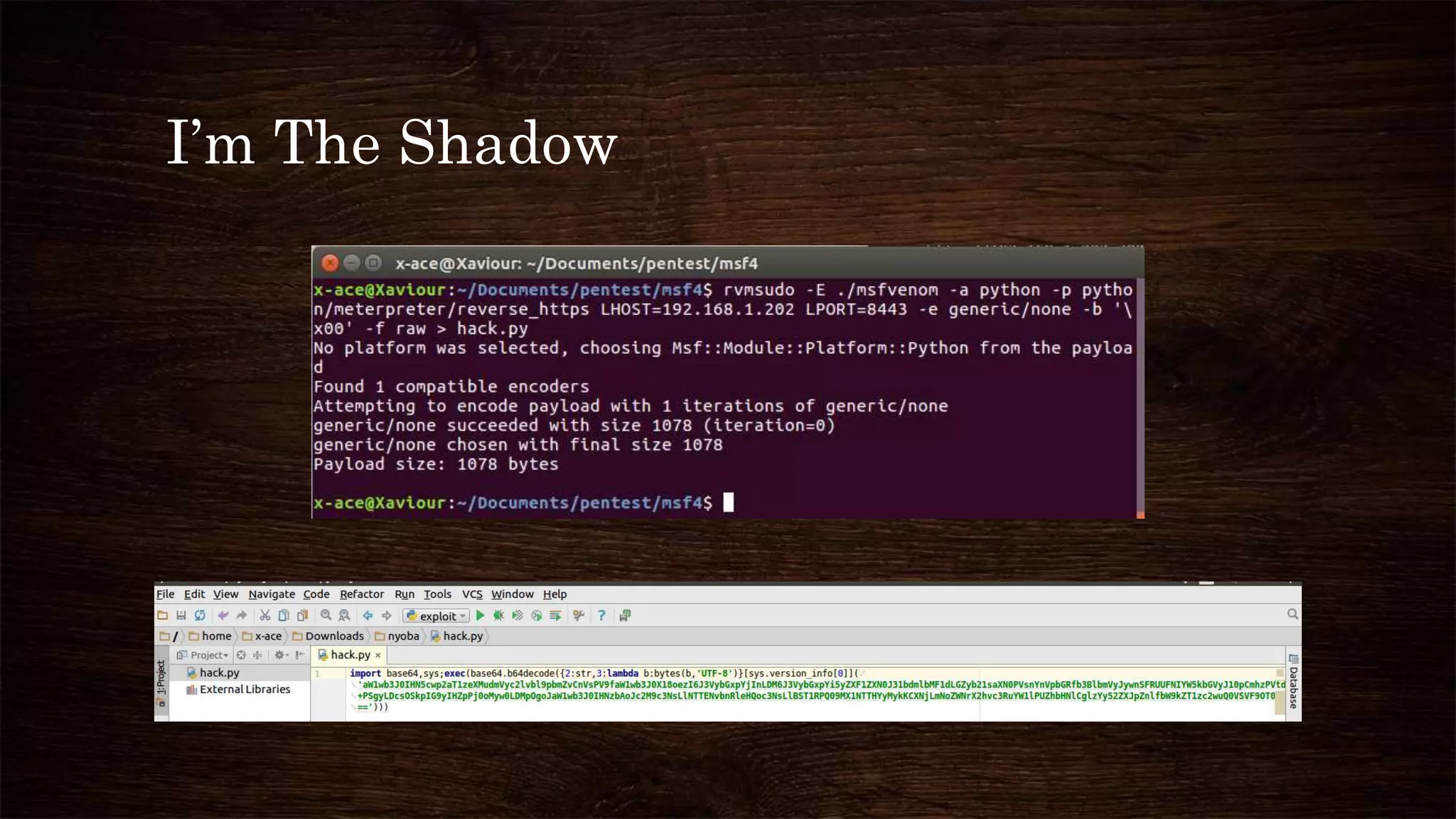The width and height of the screenshot is (1456, 819).
Task: Click terminal prompt line with cursor
Action: (523, 503)
